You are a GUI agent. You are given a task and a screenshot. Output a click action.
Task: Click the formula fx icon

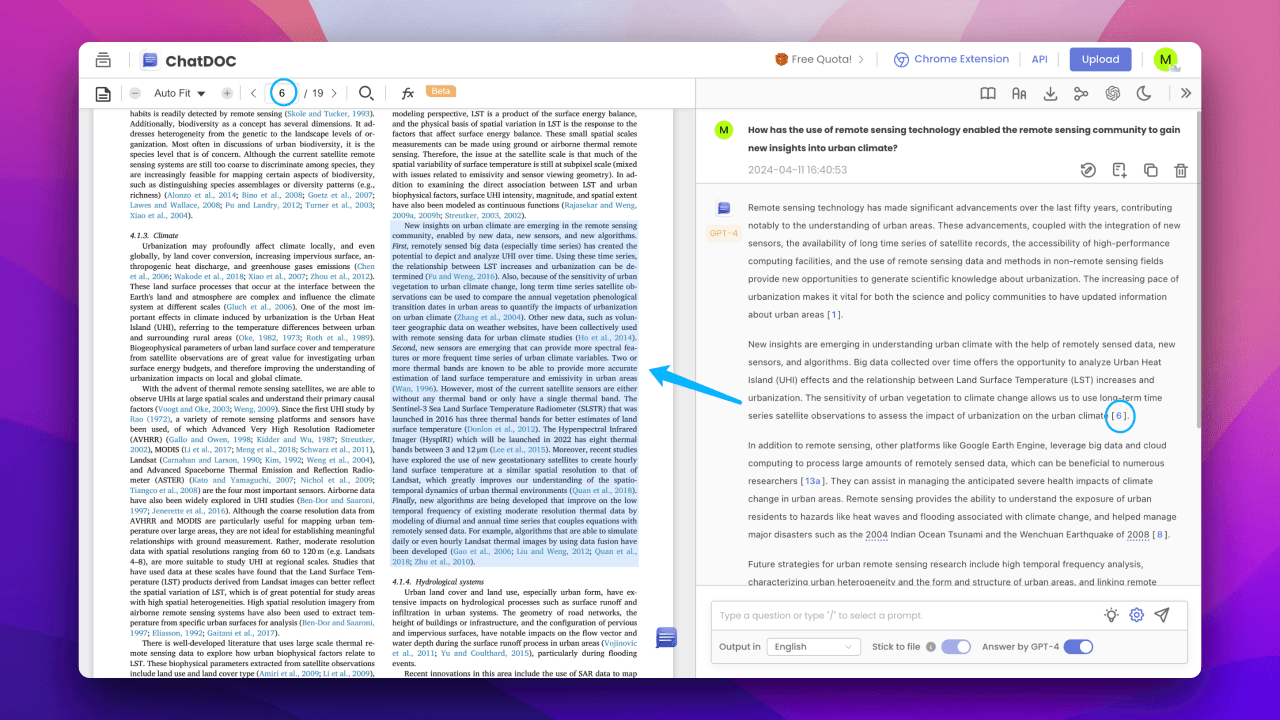407,93
